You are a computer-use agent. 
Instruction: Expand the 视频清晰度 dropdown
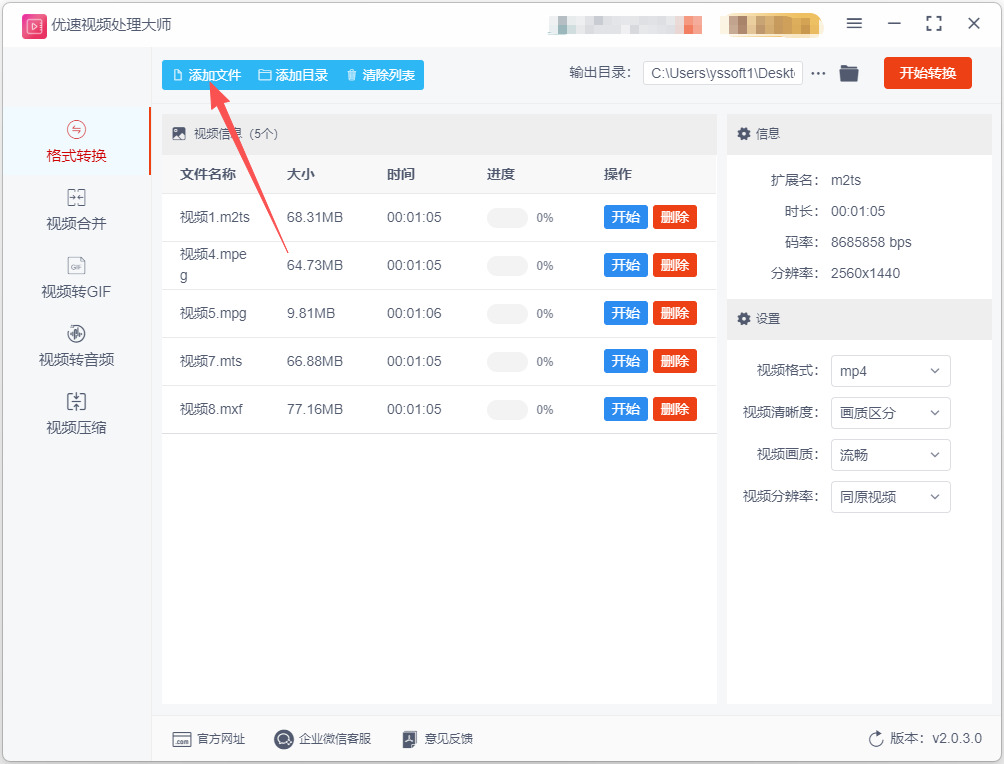(890, 413)
